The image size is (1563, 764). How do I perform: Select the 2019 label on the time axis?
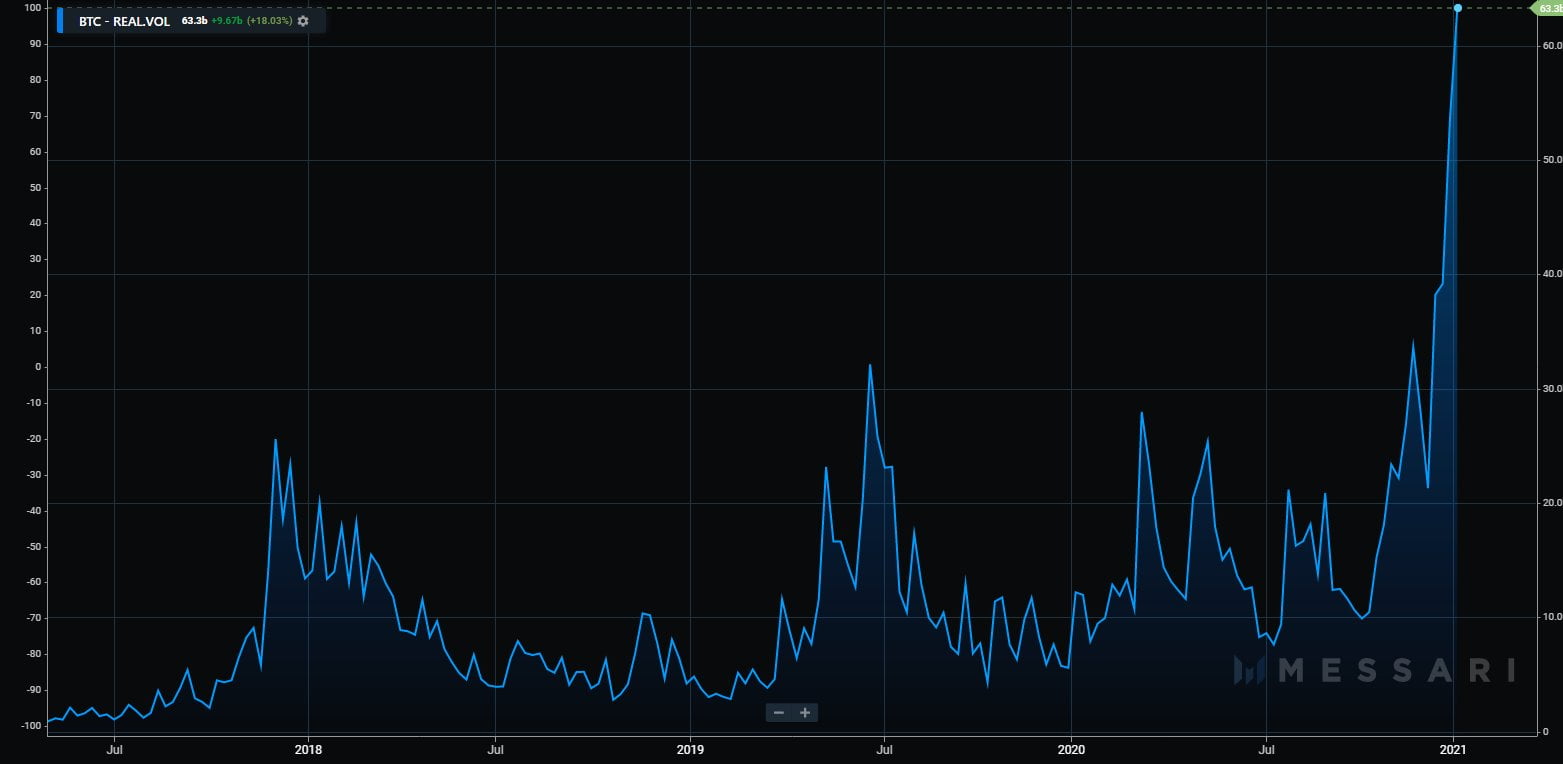[690, 748]
